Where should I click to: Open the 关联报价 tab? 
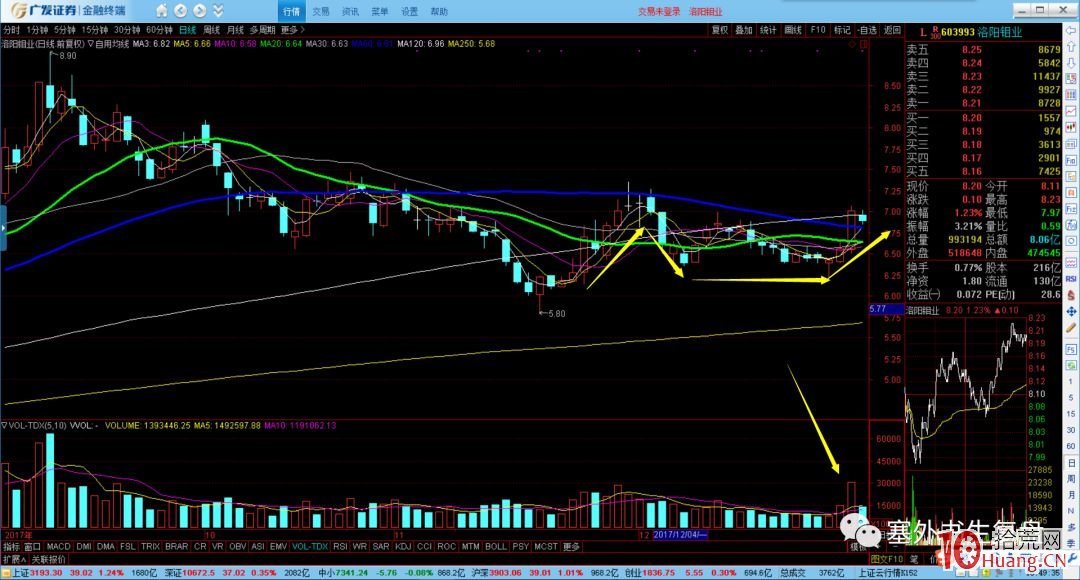tap(48, 559)
